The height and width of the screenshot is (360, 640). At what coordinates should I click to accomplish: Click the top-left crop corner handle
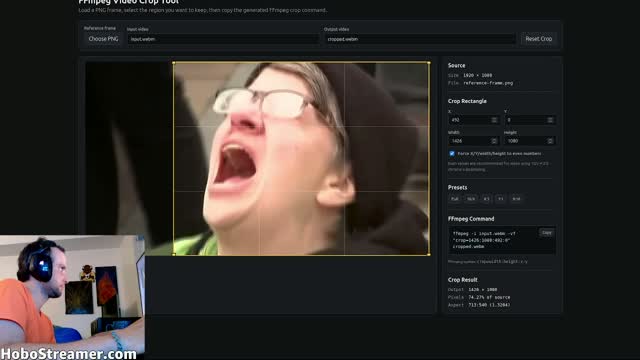click(174, 63)
